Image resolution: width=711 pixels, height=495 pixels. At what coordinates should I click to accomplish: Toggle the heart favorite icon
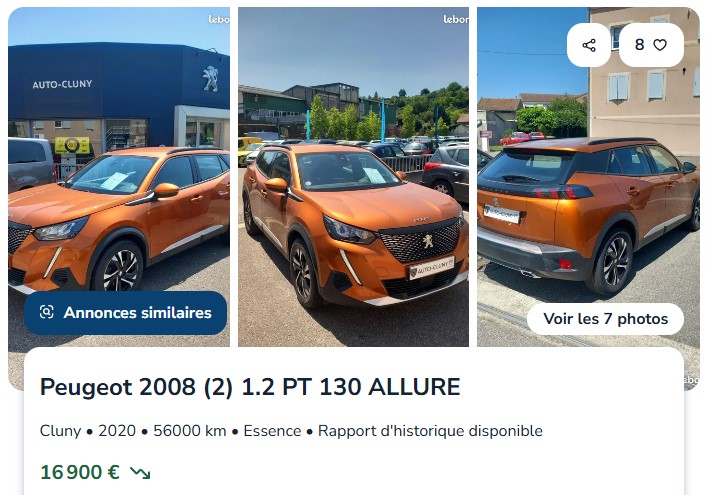(x=660, y=45)
